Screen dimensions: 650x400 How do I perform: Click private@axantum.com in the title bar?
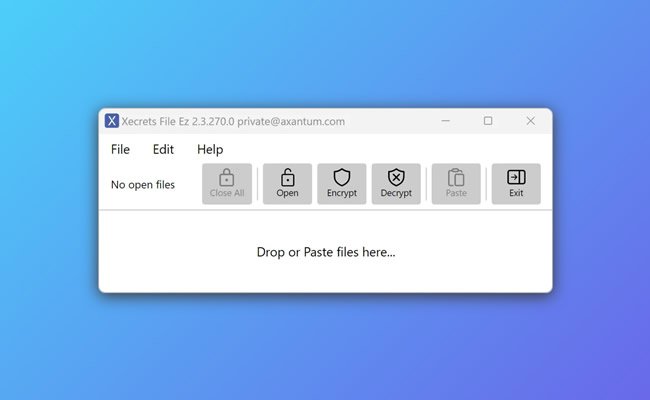[291, 121]
